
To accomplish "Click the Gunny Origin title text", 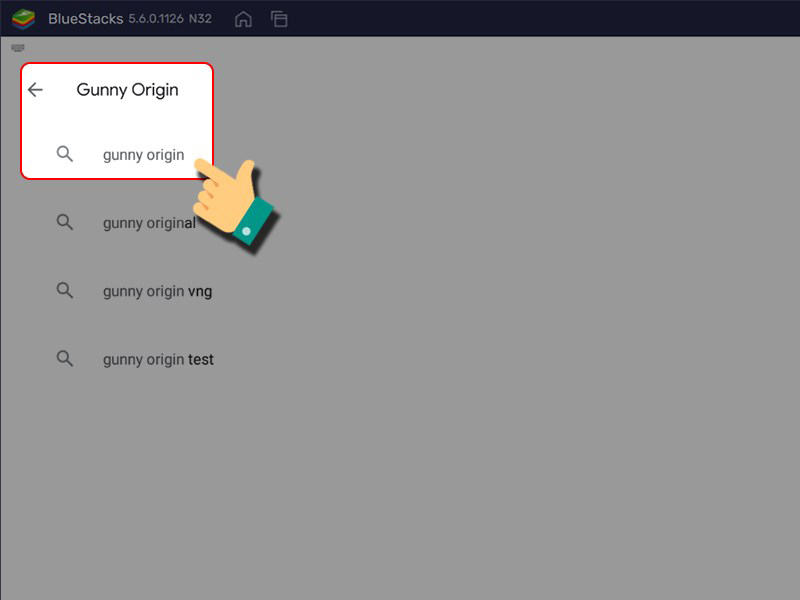I will pyautogui.click(x=127, y=90).
